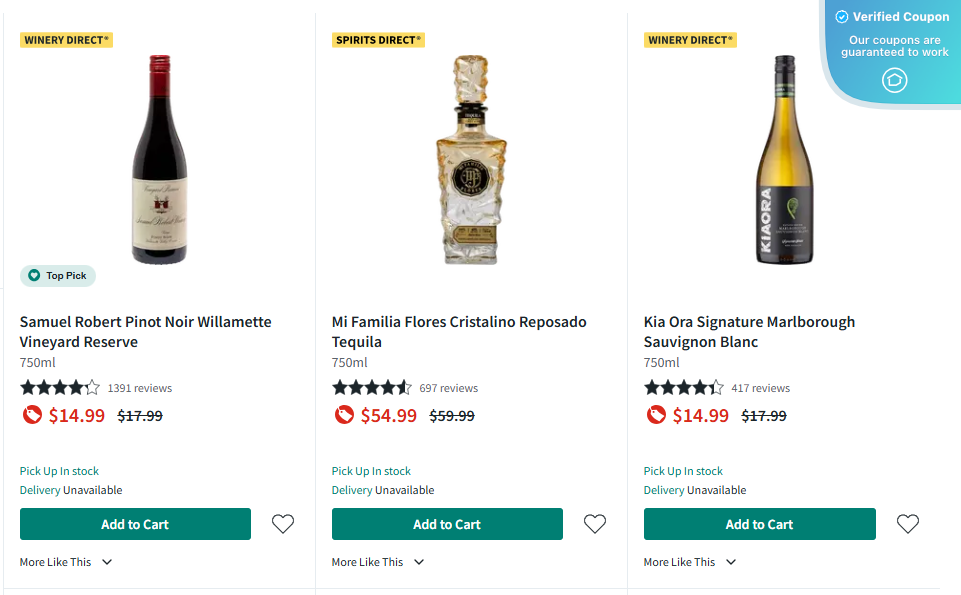
Task: Click the Top Pick badge icon on the Pinot Noir card
Action: click(x=33, y=276)
